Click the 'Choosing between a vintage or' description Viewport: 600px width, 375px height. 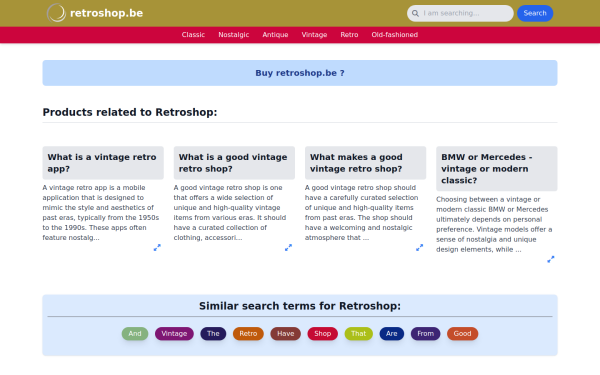point(494,224)
